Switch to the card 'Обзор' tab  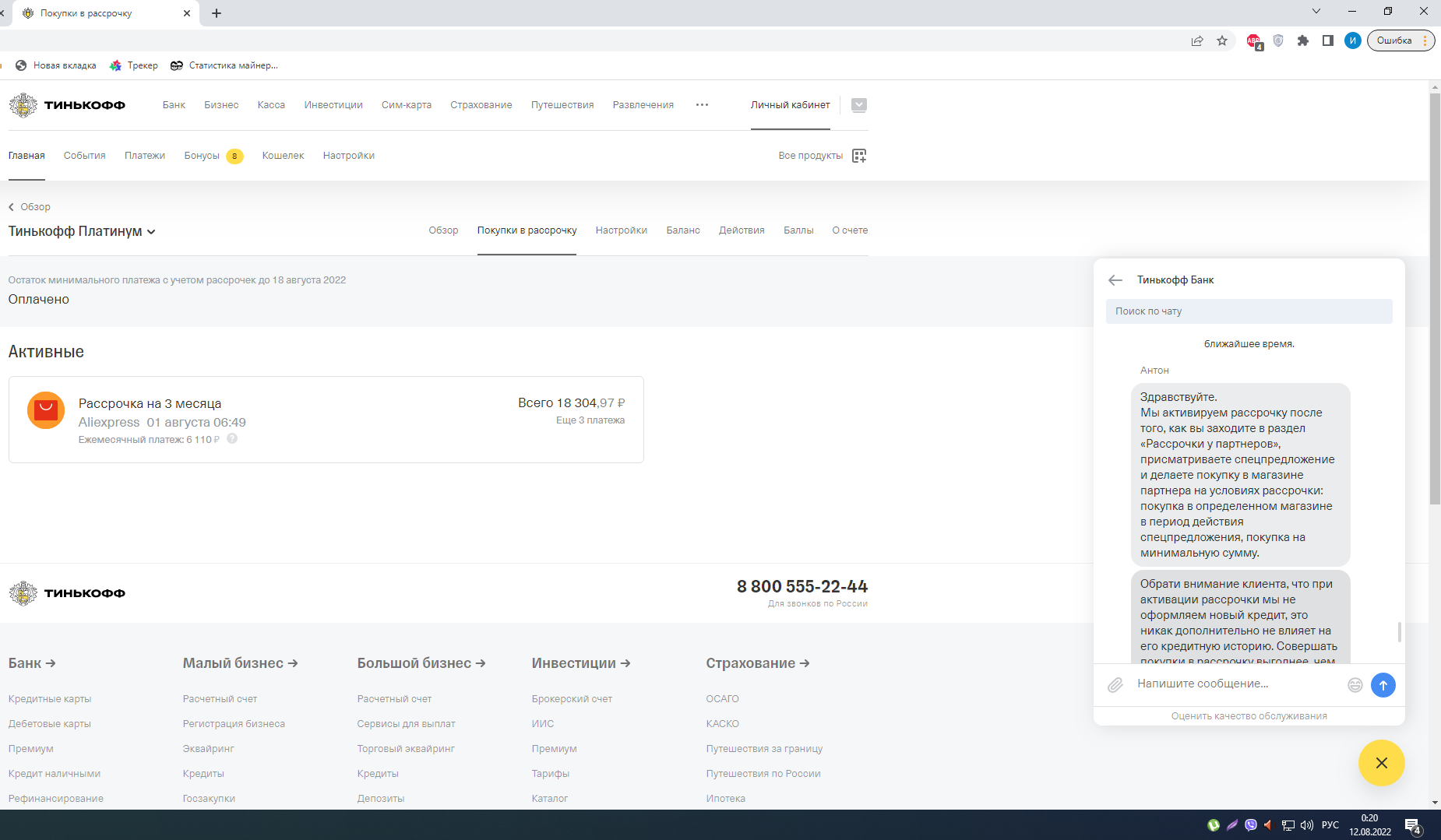pos(443,230)
